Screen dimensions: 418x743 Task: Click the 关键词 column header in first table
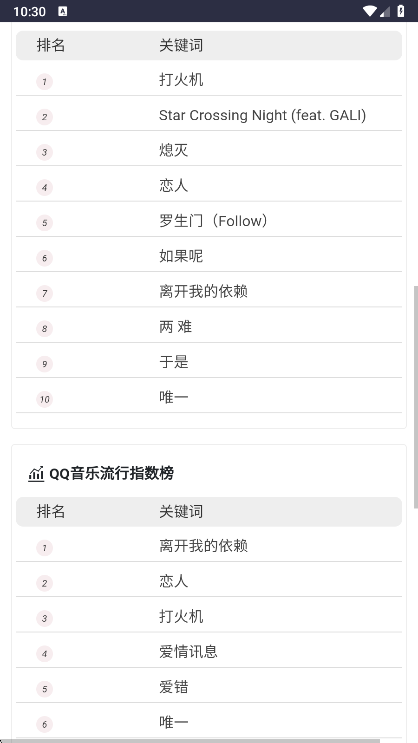click(181, 45)
